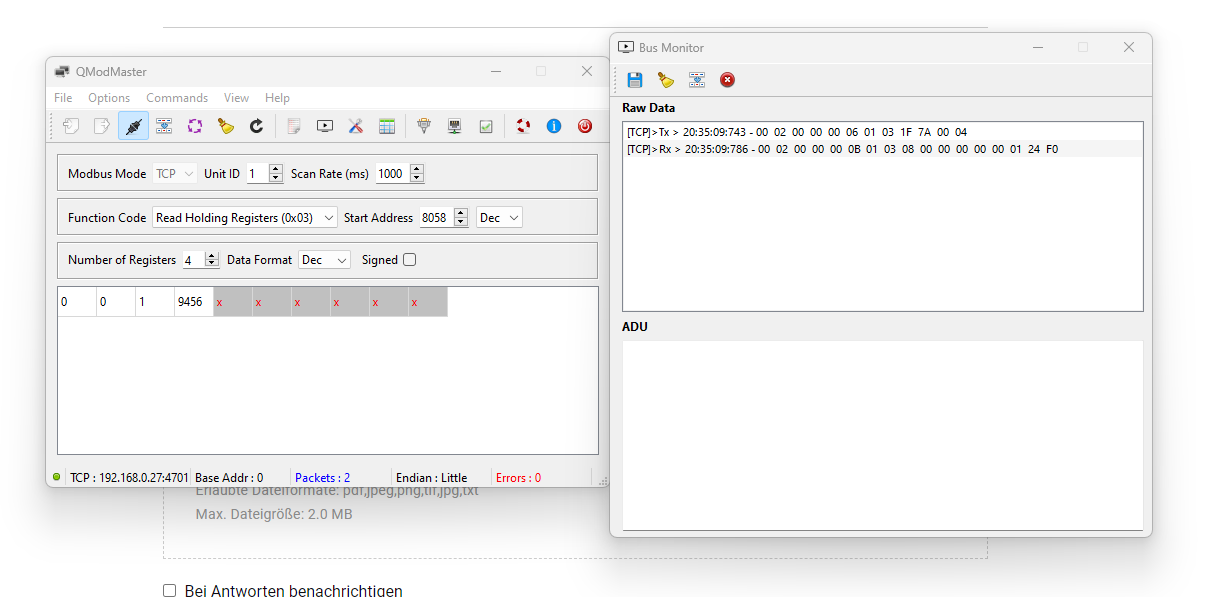Open the Modbus Mode TCP dropdown
Viewport: 1231px width, 597px height.
click(175, 174)
